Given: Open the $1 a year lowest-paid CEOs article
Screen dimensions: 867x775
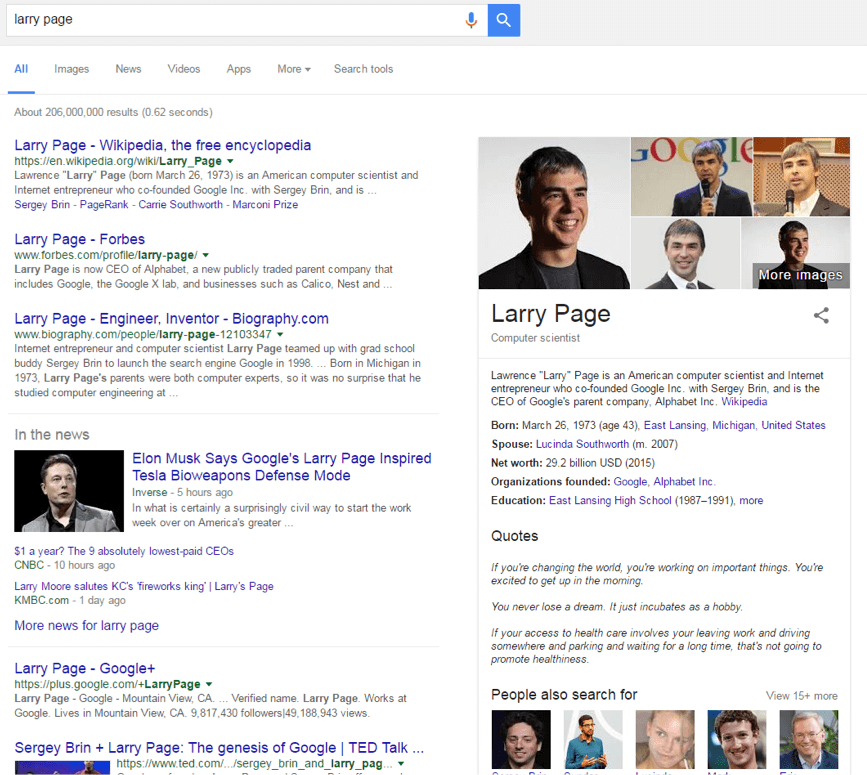Looking at the screenshot, I should coord(124,551).
